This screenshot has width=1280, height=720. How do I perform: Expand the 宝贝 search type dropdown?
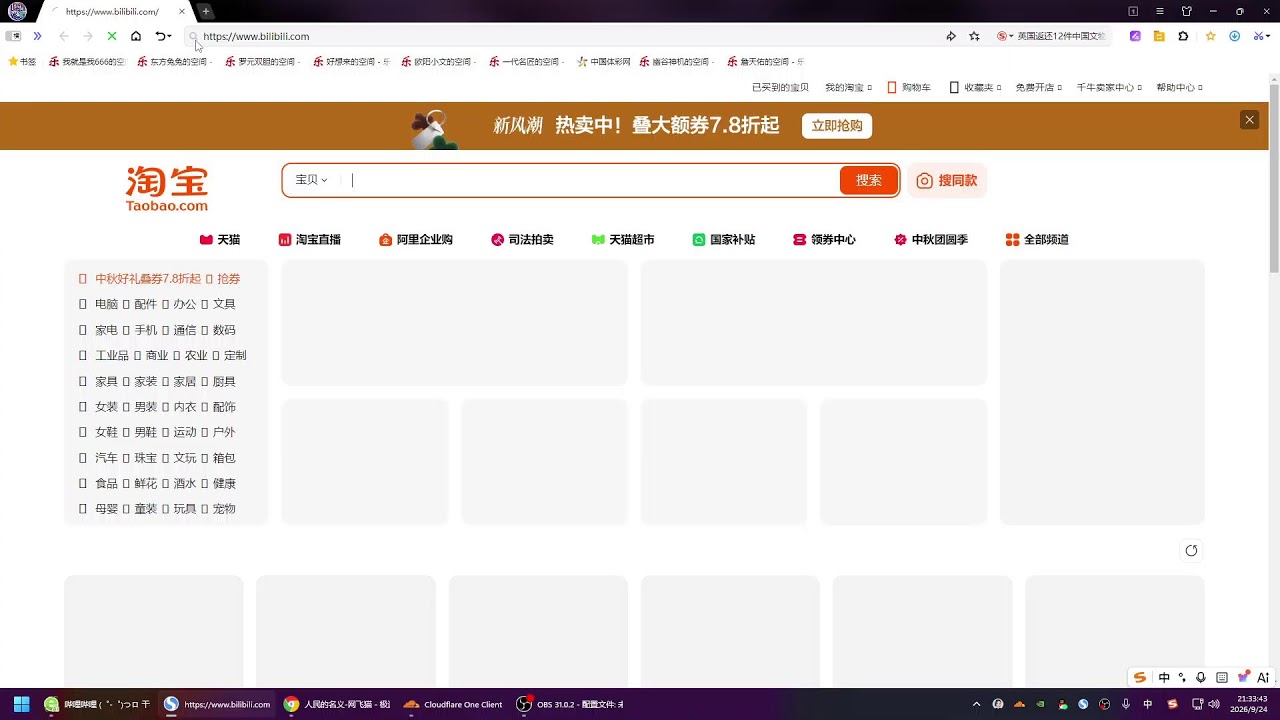pyautogui.click(x=312, y=180)
